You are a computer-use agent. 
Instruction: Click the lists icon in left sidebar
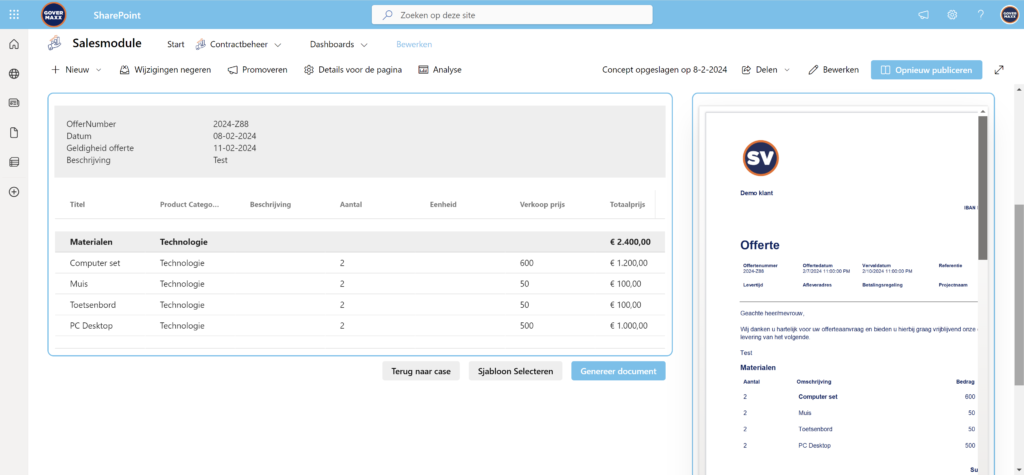(14, 162)
